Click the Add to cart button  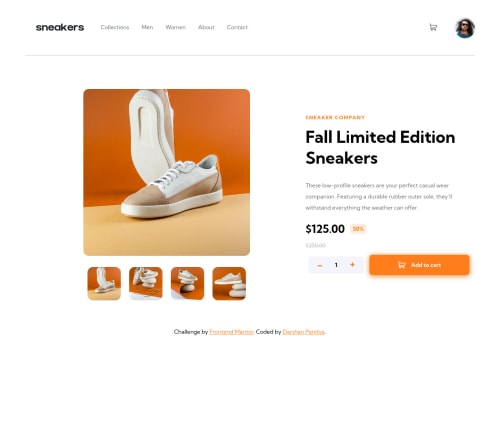tap(419, 265)
